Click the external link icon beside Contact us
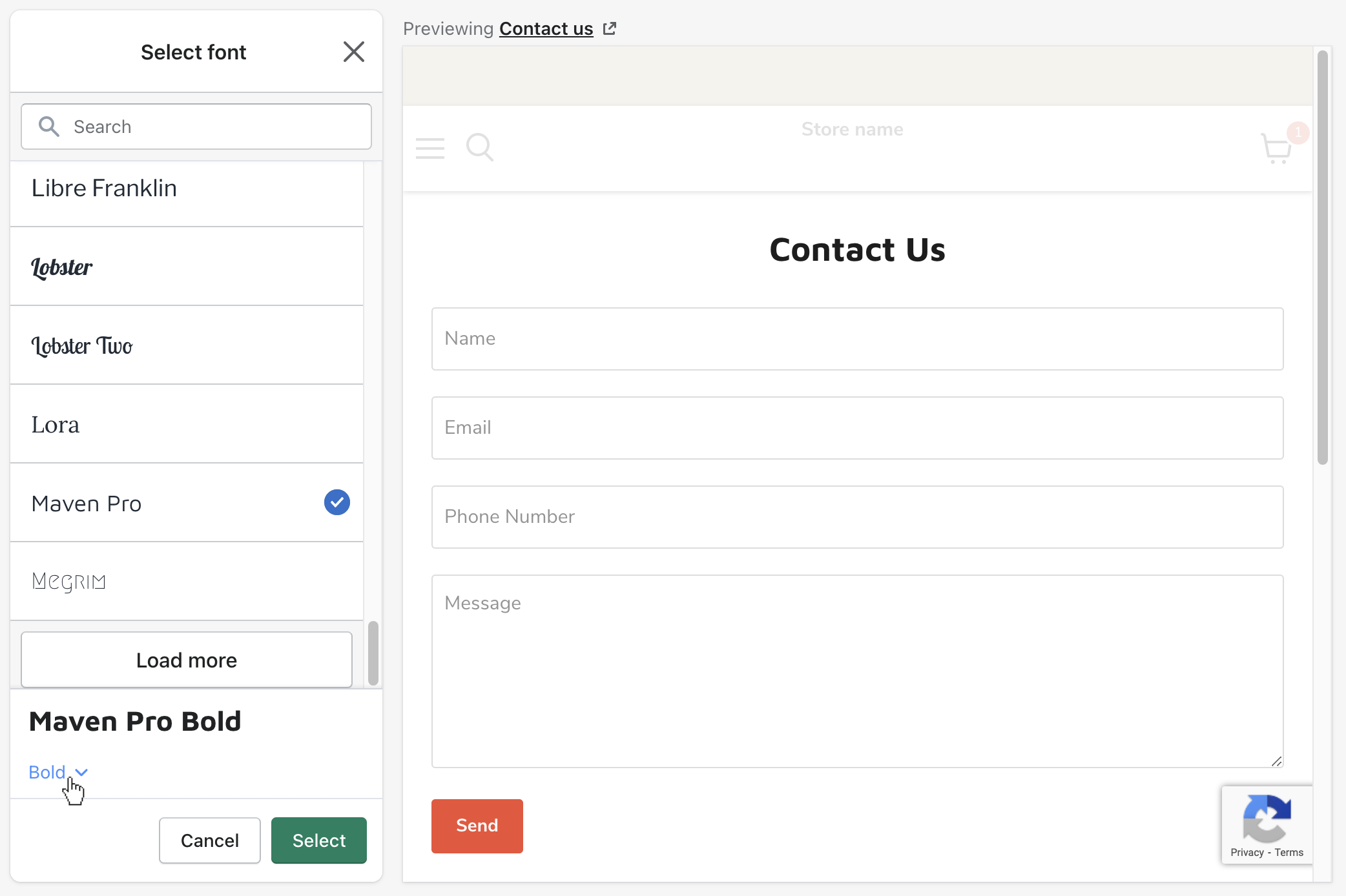This screenshot has height=896, width=1346. (610, 28)
